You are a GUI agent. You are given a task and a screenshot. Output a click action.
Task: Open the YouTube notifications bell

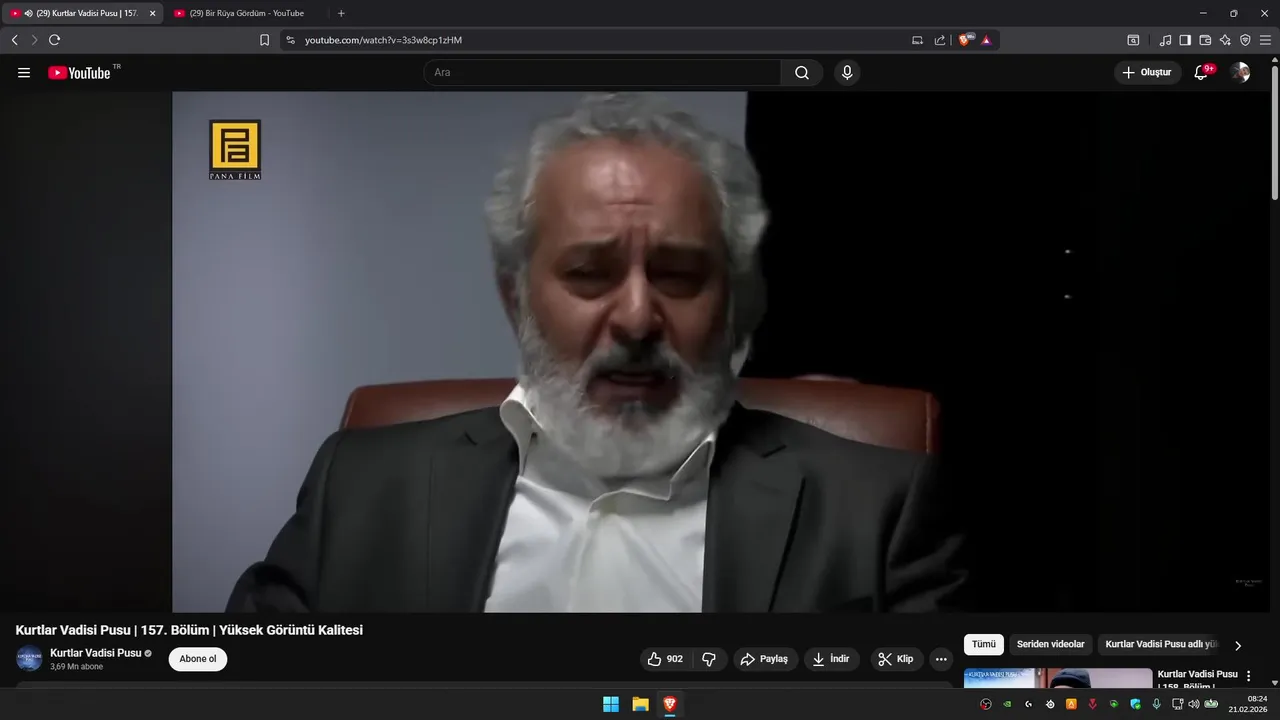(1202, 73)
